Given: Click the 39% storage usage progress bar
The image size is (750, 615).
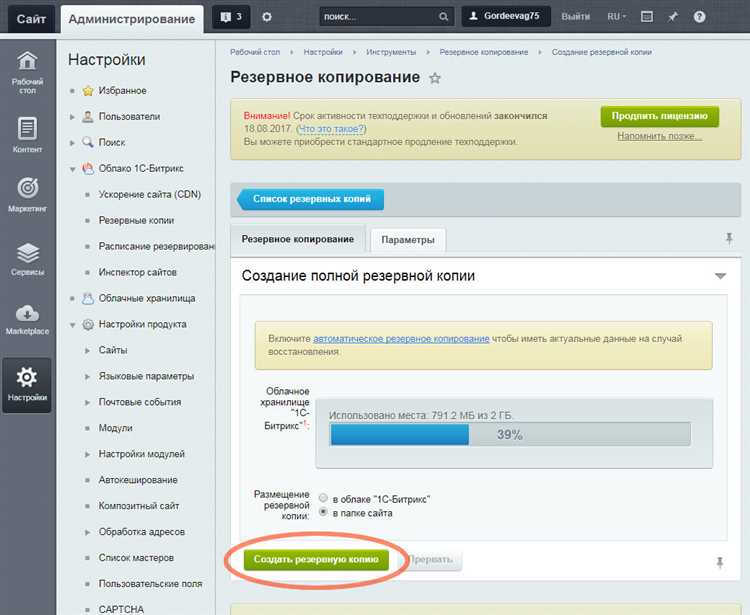Looking at the screenshot, I should click(510, 434).
